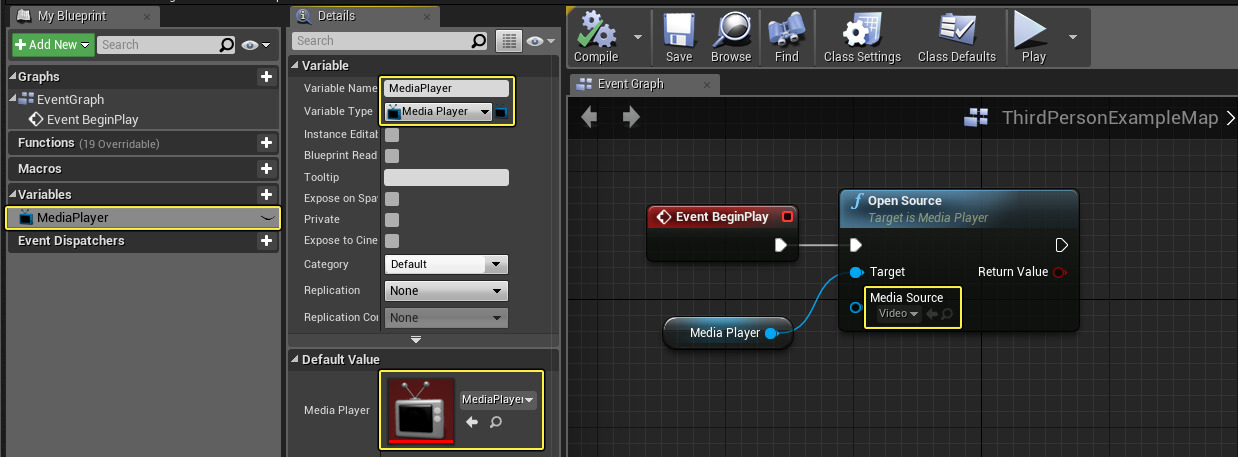Open the Compile options dropdown arrow
1238x457 pixels.
[x=638, y=36]
